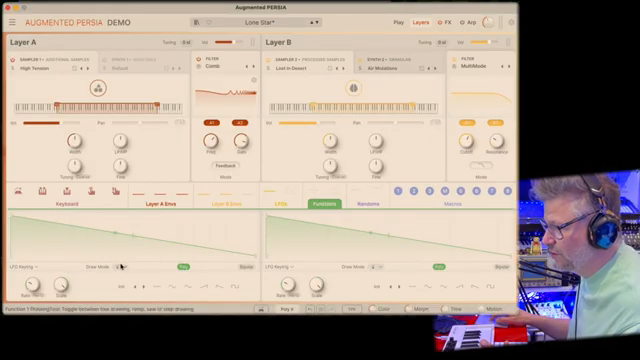Click the undo arrow in bottom bar
Image resolution: width=640 pixels, height=360 pixels.
point(310,309)
